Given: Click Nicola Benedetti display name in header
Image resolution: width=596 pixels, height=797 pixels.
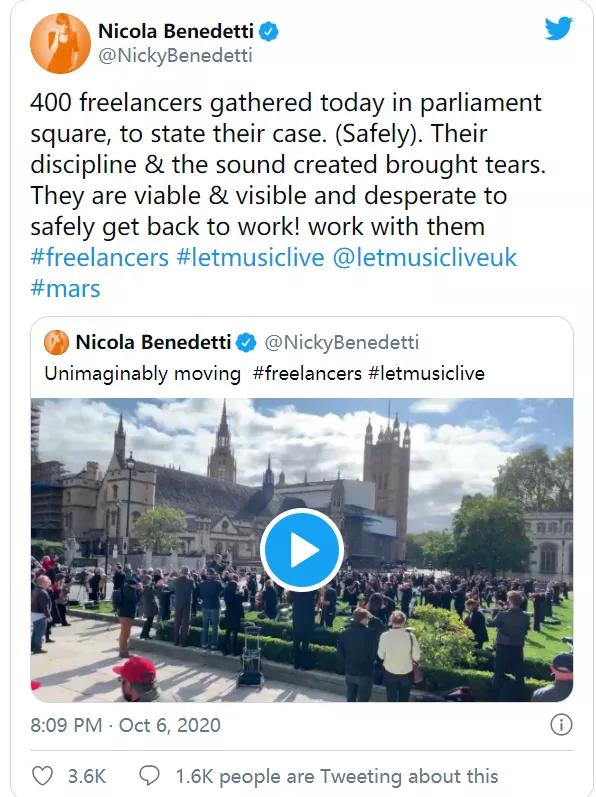Looking at the screenshot, I should click(176, 31).
